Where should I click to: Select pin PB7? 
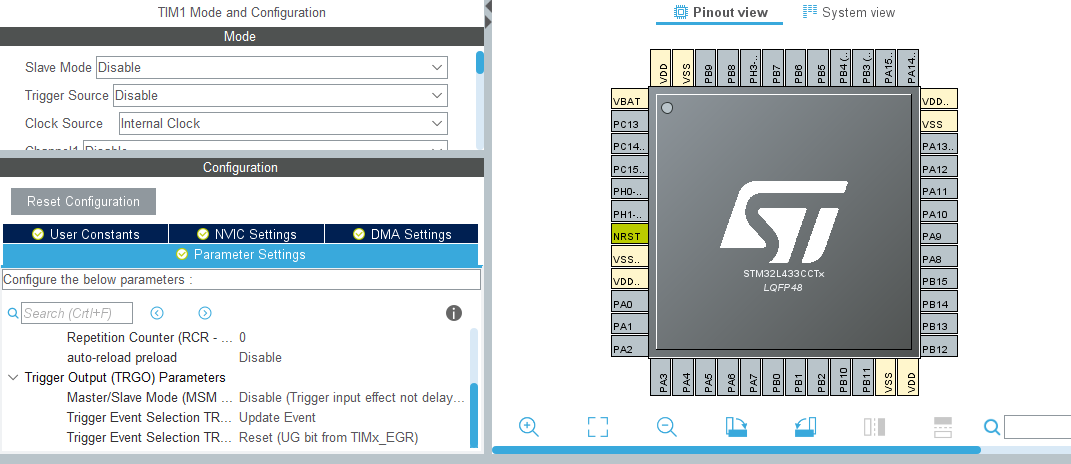coord(775,68)
